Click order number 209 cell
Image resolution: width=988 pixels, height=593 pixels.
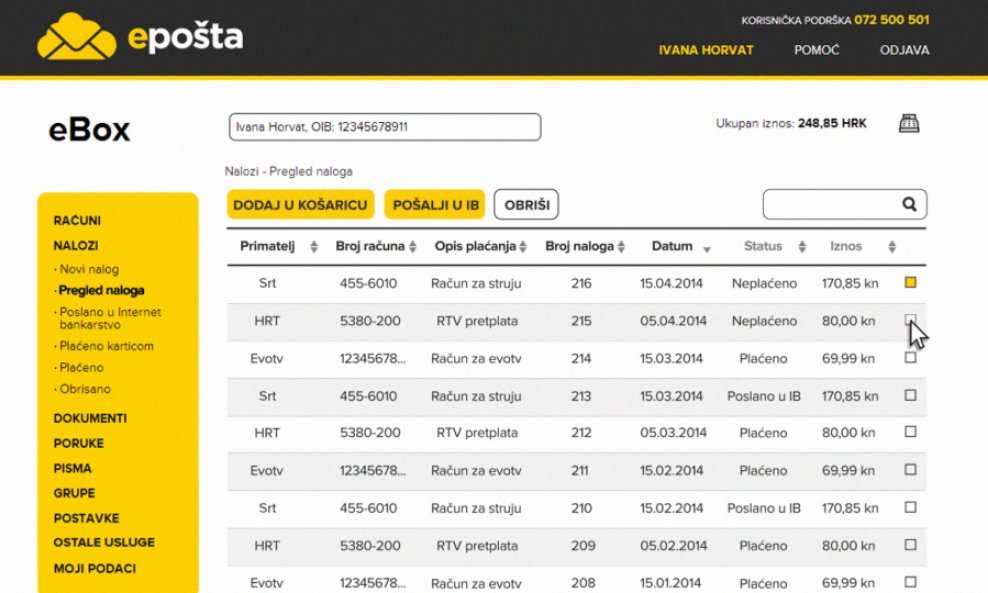[x=583, y=546]
